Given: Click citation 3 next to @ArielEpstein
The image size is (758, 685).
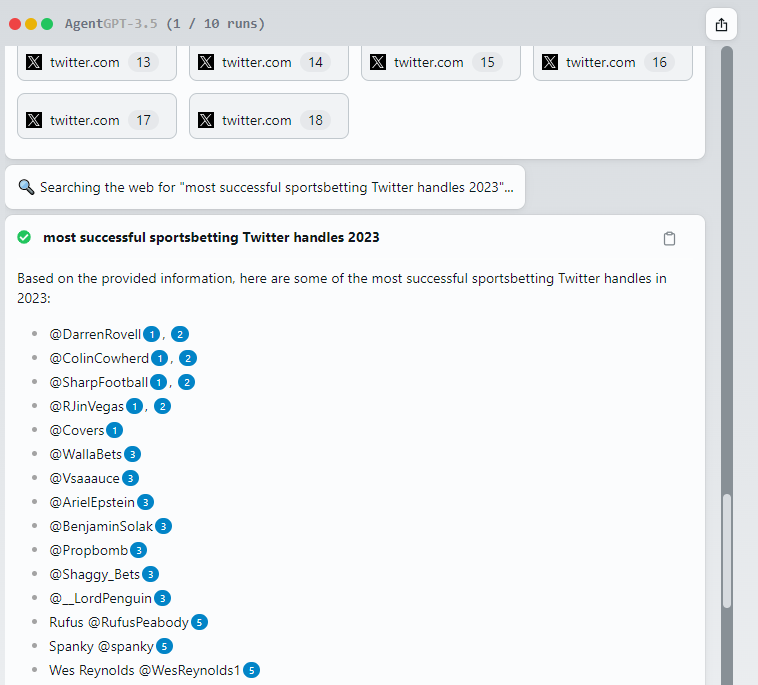Looking at the screenshot, I should point(146,502).
